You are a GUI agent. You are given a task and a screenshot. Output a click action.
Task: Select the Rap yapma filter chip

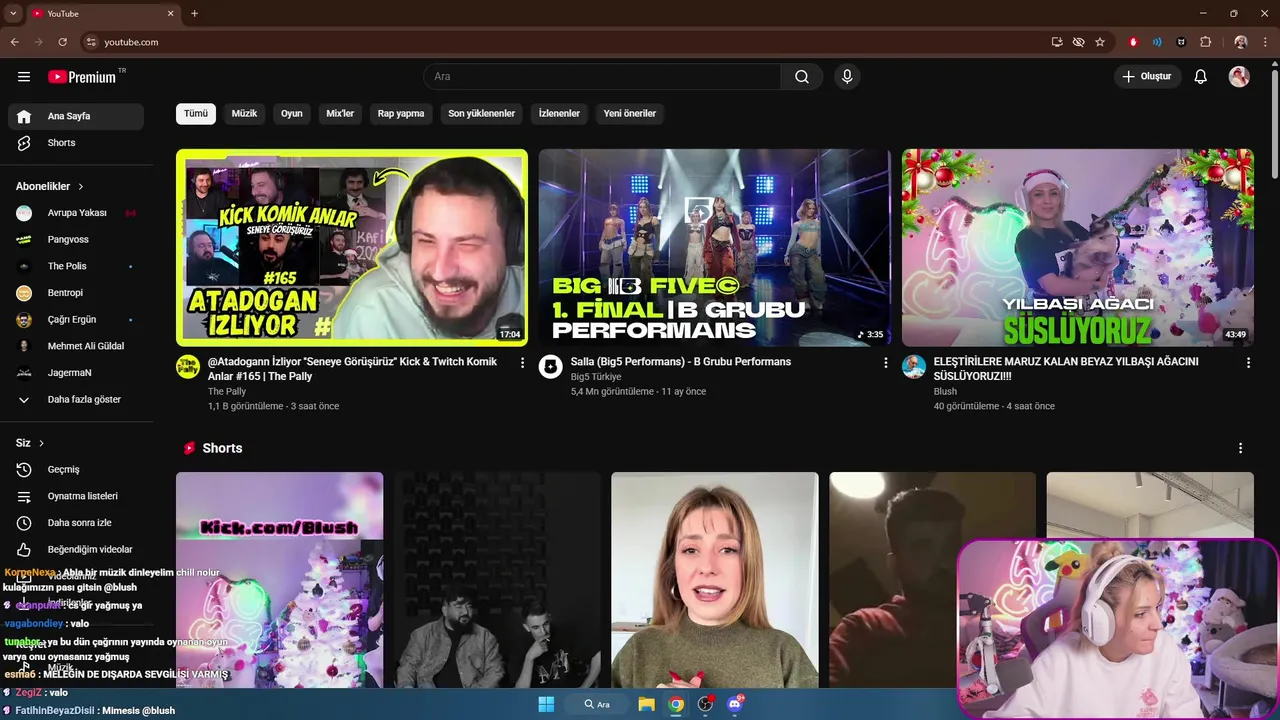point(401,113)
